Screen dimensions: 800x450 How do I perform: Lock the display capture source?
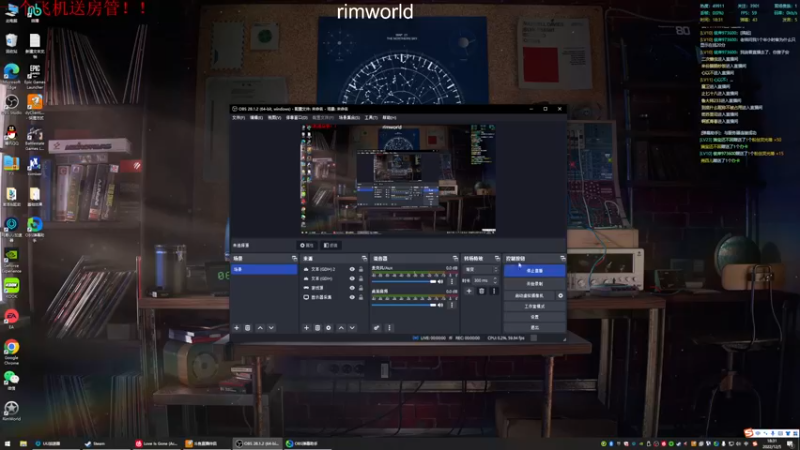click(361, 297)
